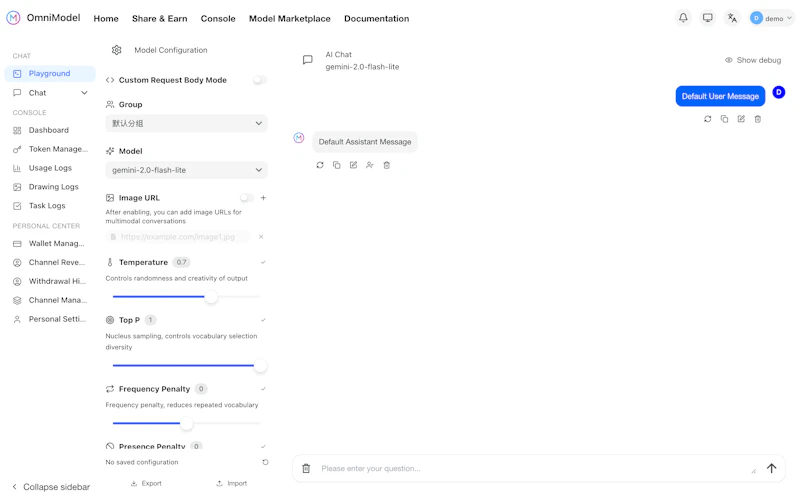Toggle the Frequency Penalty checkmark

click(263, 389)
